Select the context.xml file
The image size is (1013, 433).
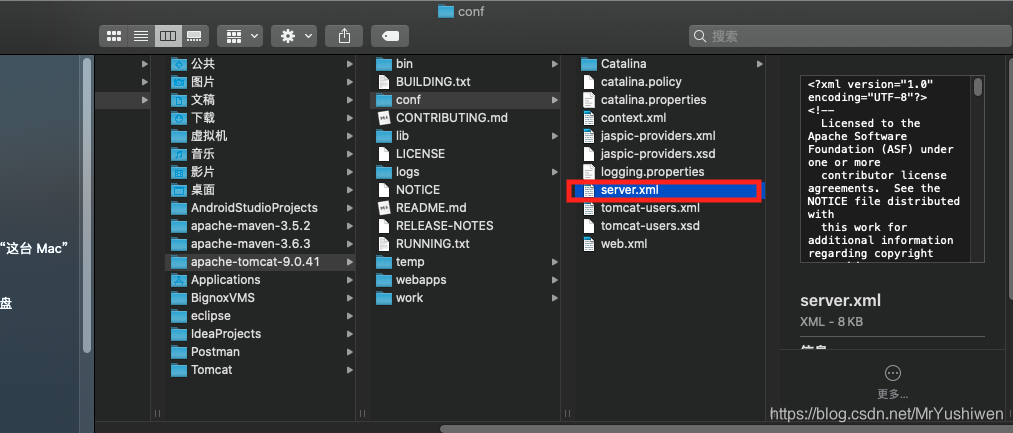coord(671,118)
